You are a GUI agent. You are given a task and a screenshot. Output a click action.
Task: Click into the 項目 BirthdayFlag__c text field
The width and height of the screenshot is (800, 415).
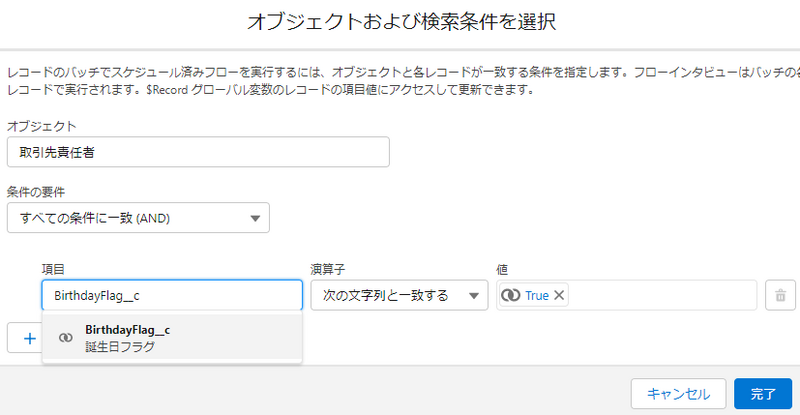pyautogui.click(x=171, y=296)
